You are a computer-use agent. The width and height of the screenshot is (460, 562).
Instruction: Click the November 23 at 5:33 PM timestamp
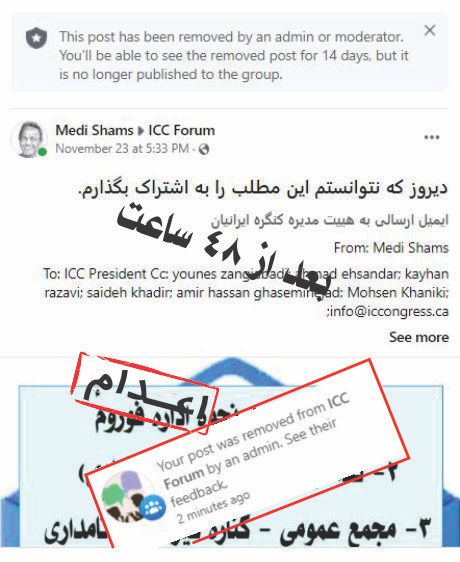pos(122,149)
